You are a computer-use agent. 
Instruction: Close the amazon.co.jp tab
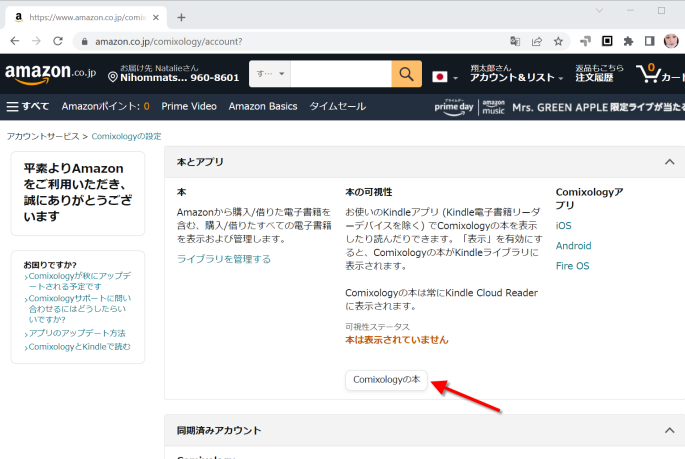(156, 17)
